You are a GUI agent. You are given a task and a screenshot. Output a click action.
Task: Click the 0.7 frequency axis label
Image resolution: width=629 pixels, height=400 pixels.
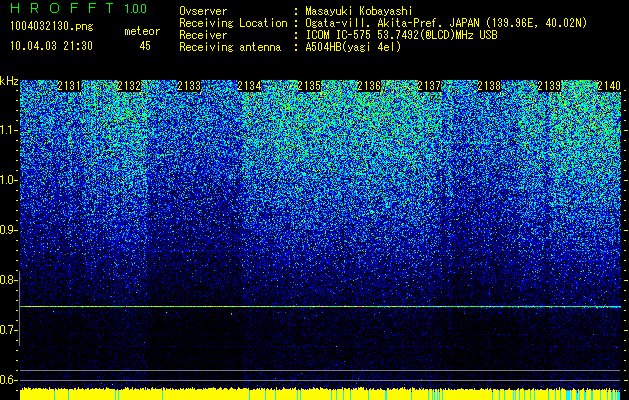8,330
